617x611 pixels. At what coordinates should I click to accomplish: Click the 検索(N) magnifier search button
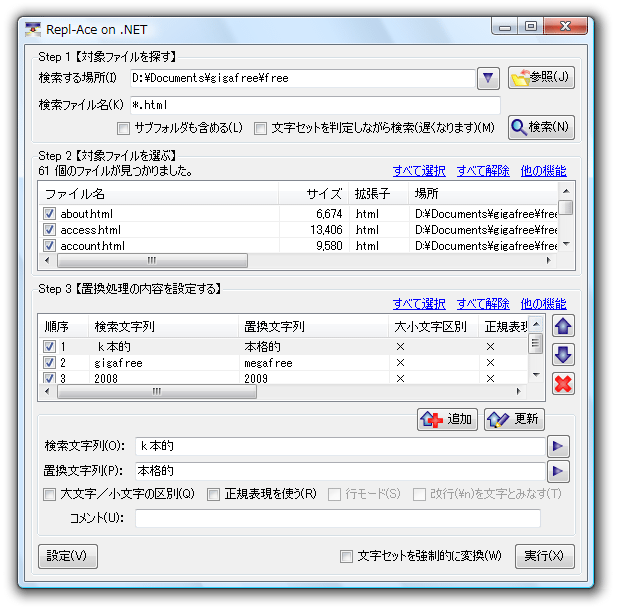pyautogui.click(x=541, y=127)
